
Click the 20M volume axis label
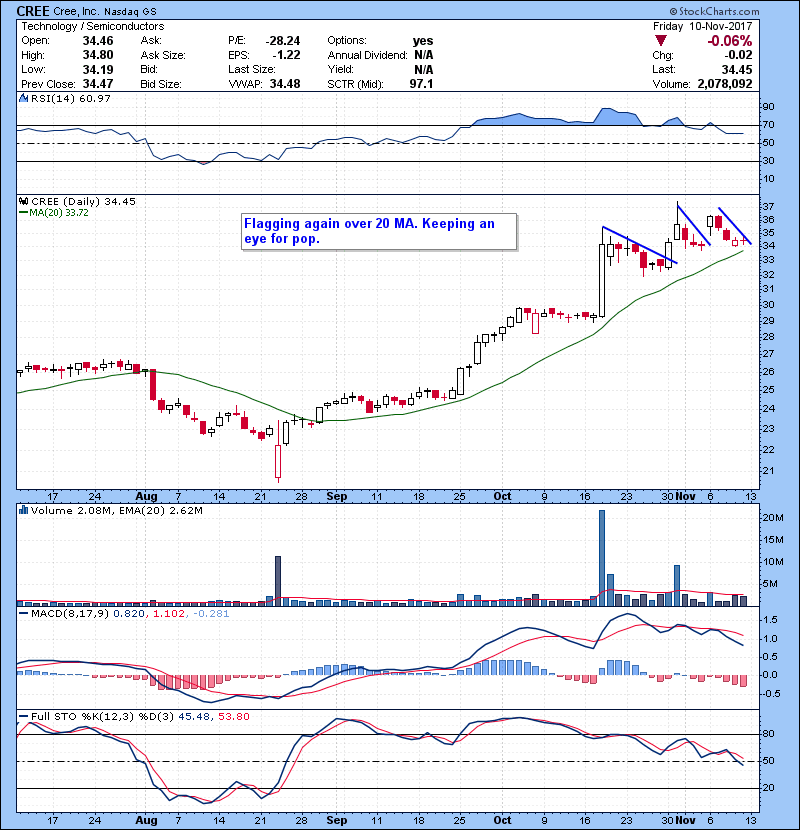tap(772, 518)
